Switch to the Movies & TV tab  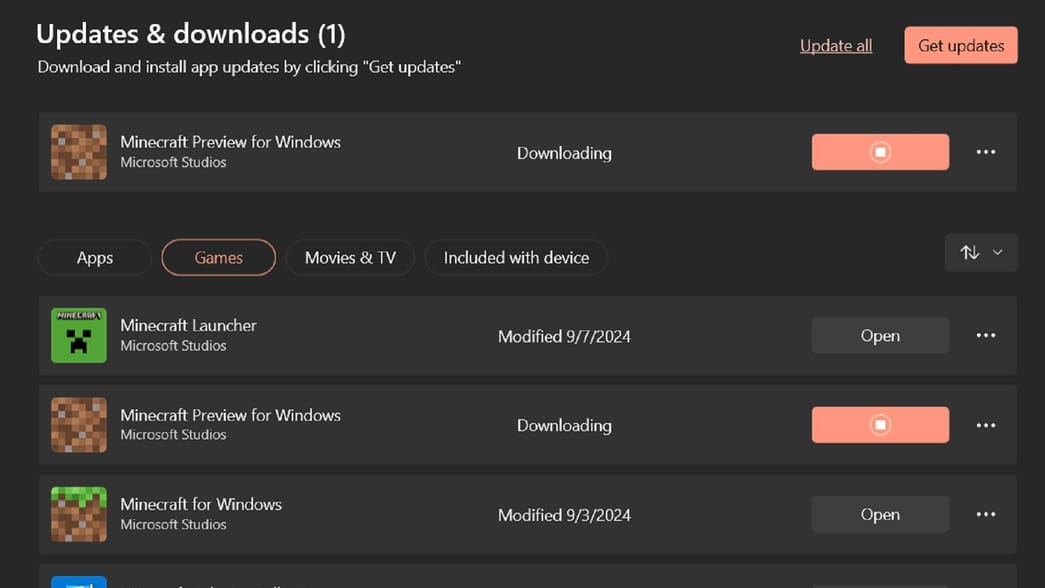349,257
